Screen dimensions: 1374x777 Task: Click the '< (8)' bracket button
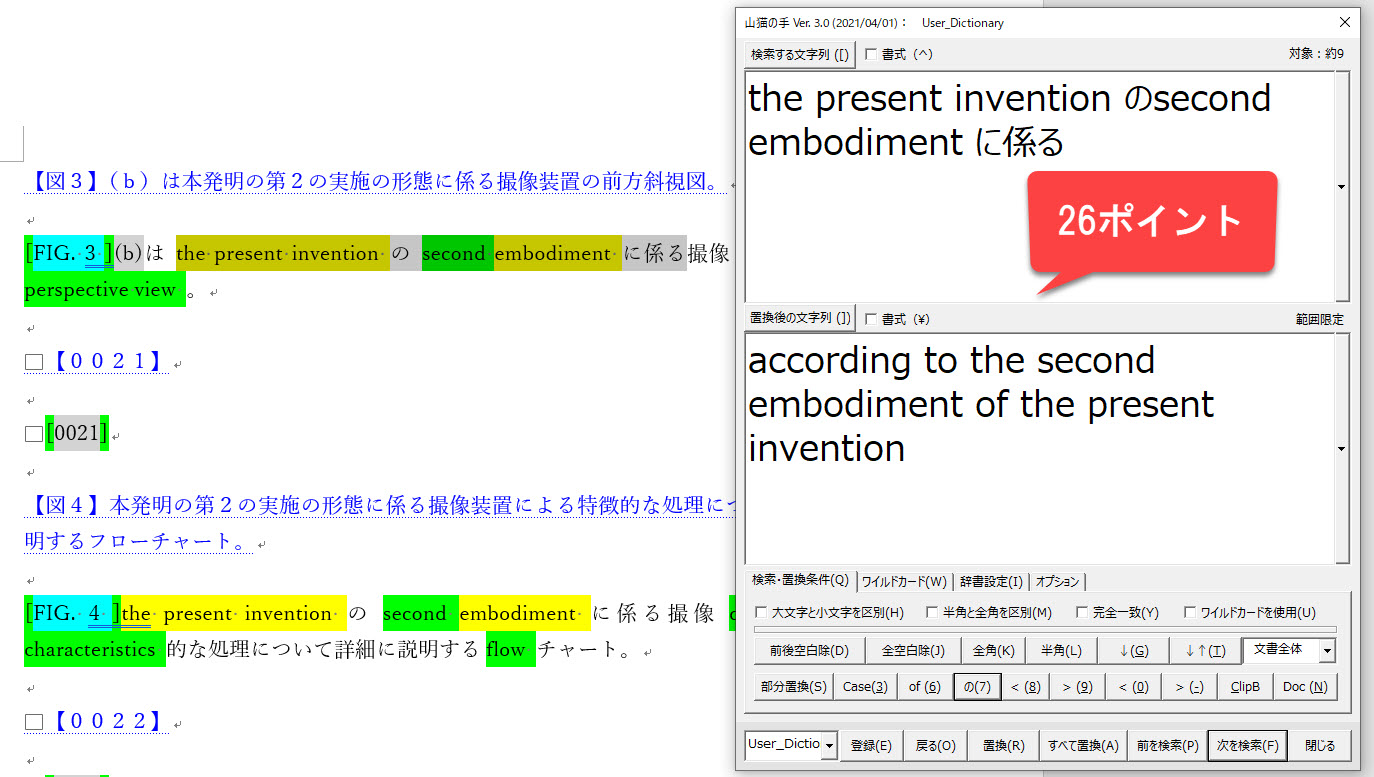point(1026,687)
